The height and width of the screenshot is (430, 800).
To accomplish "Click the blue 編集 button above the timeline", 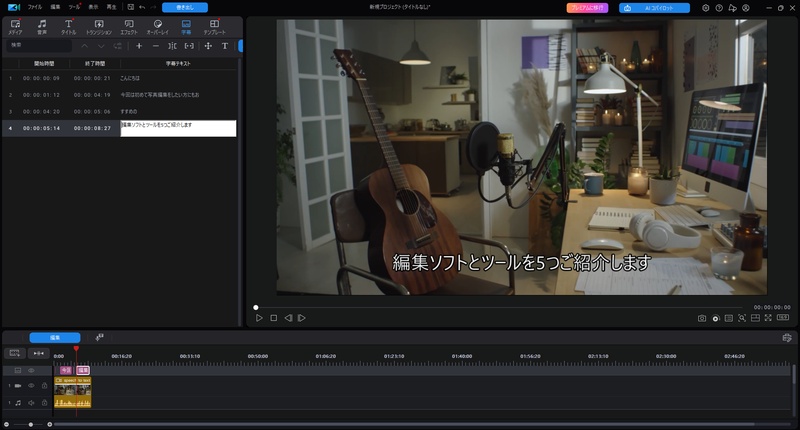I will (x=55, y=338).
